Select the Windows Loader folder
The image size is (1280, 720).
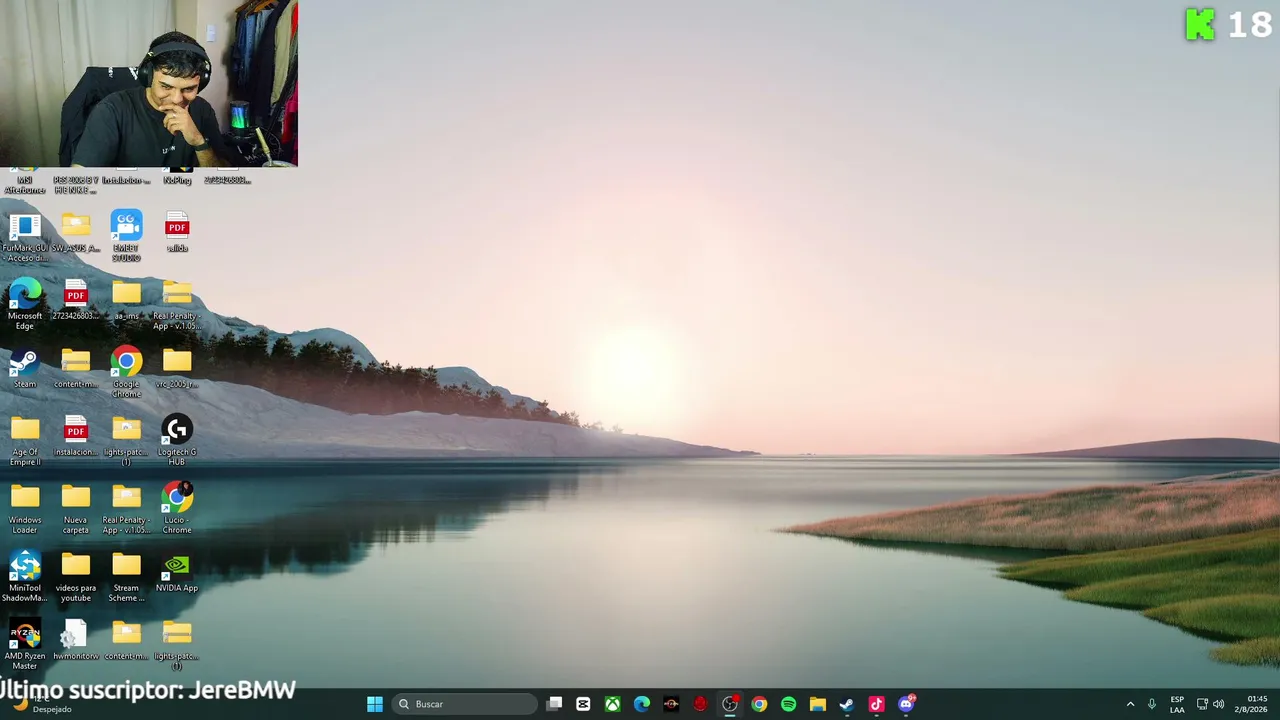click(x=25, y=508)
